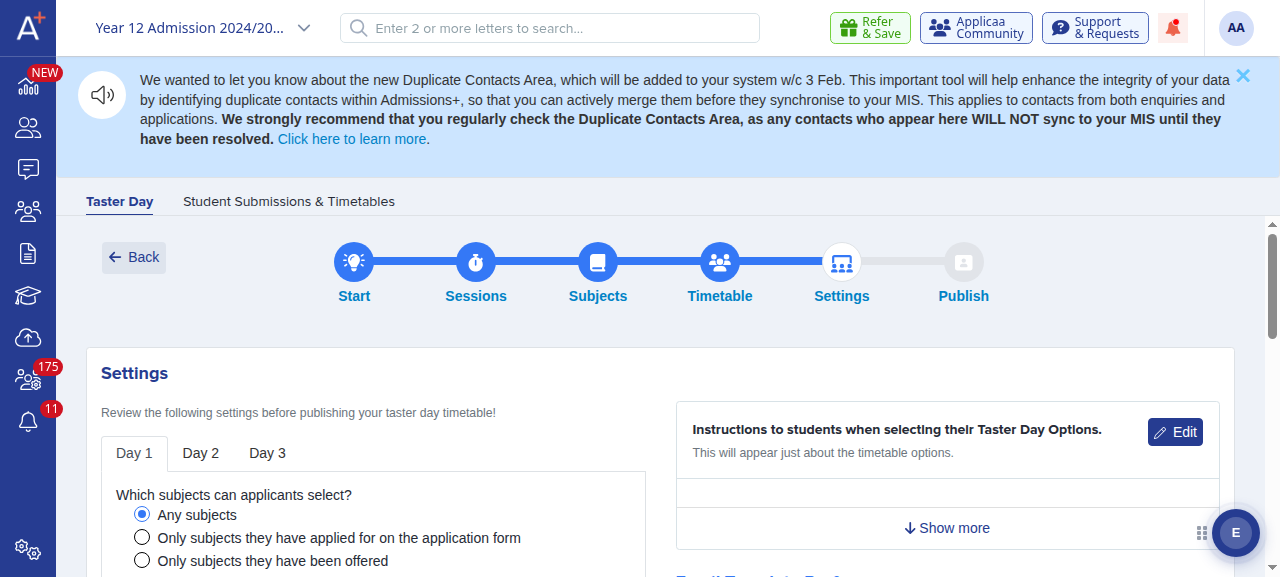The image size is (1280, 577).
Task: Open the cloud upload sidebar icon
Action: [x=28, y=338]
